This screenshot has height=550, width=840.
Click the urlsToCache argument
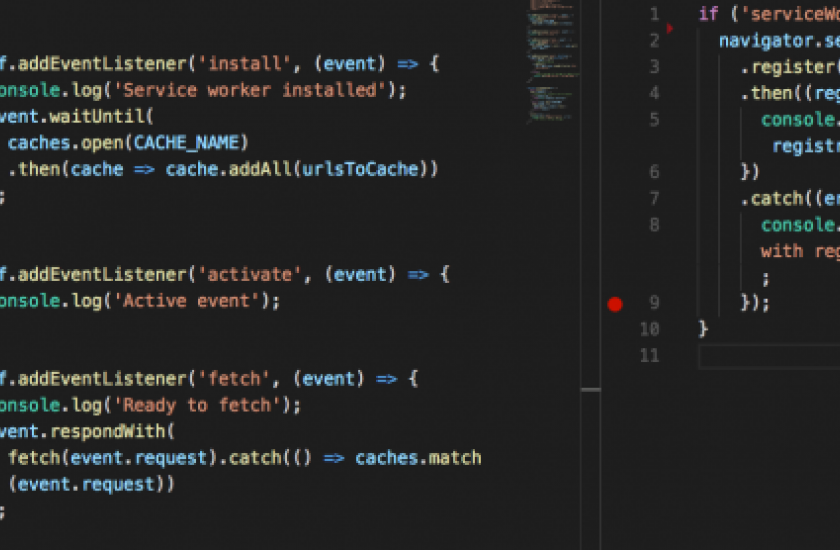[x=361, y=169]
